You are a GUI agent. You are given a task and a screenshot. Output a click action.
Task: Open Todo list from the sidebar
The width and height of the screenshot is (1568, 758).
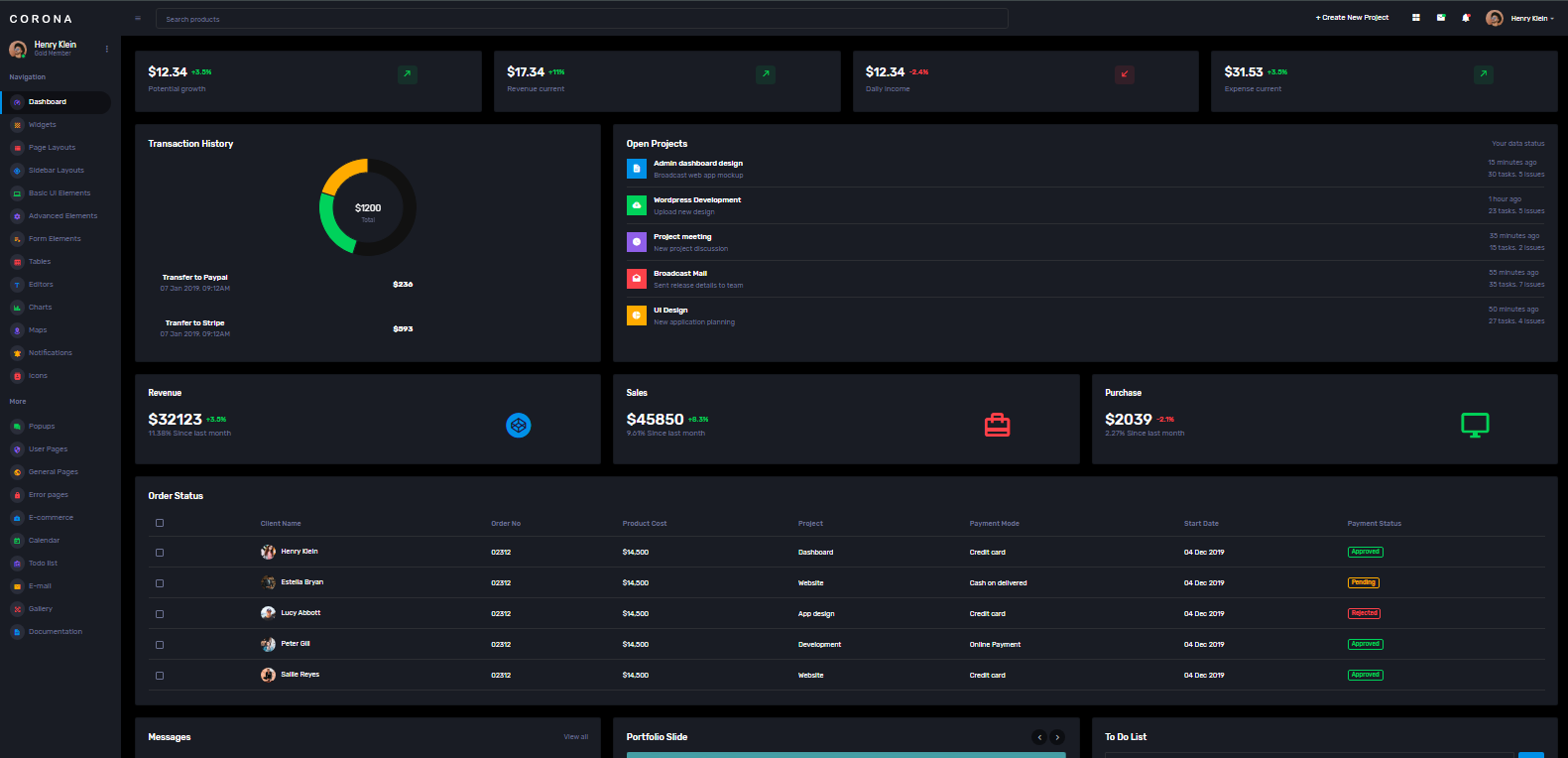tap(56, 564)
